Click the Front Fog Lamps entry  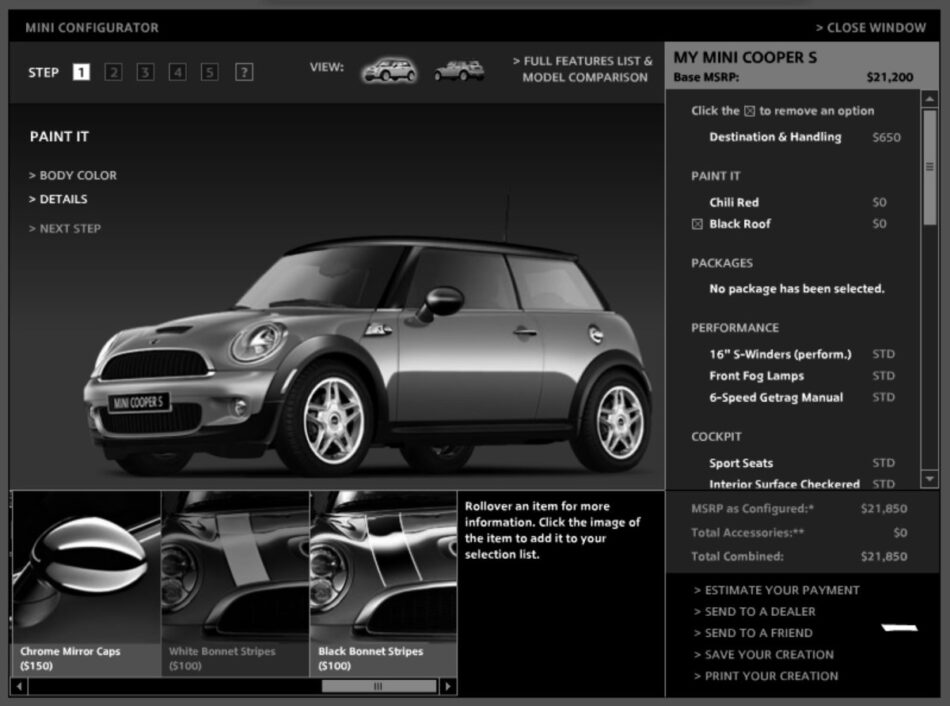[x=757, y=376]
